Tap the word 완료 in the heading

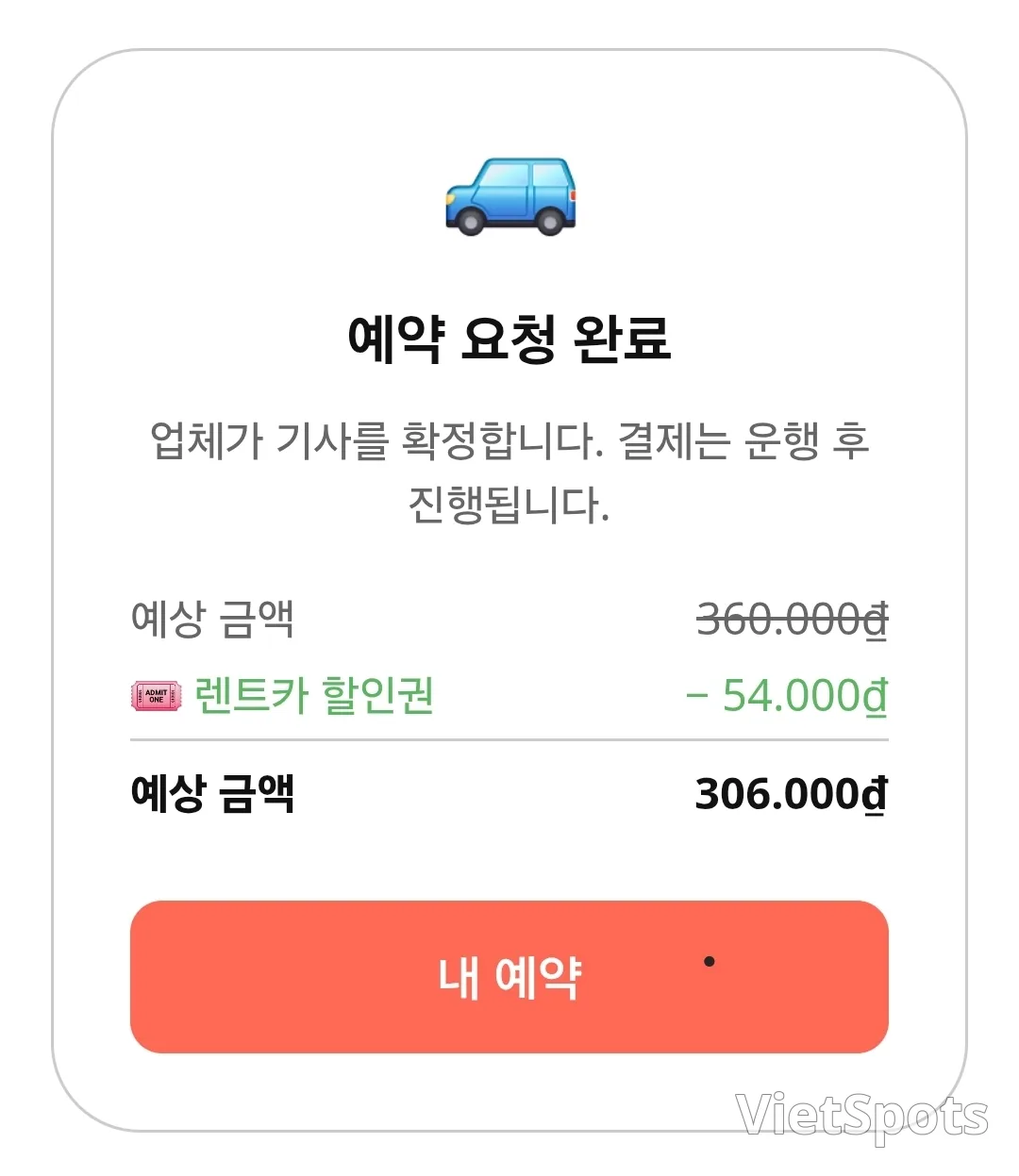623,339
